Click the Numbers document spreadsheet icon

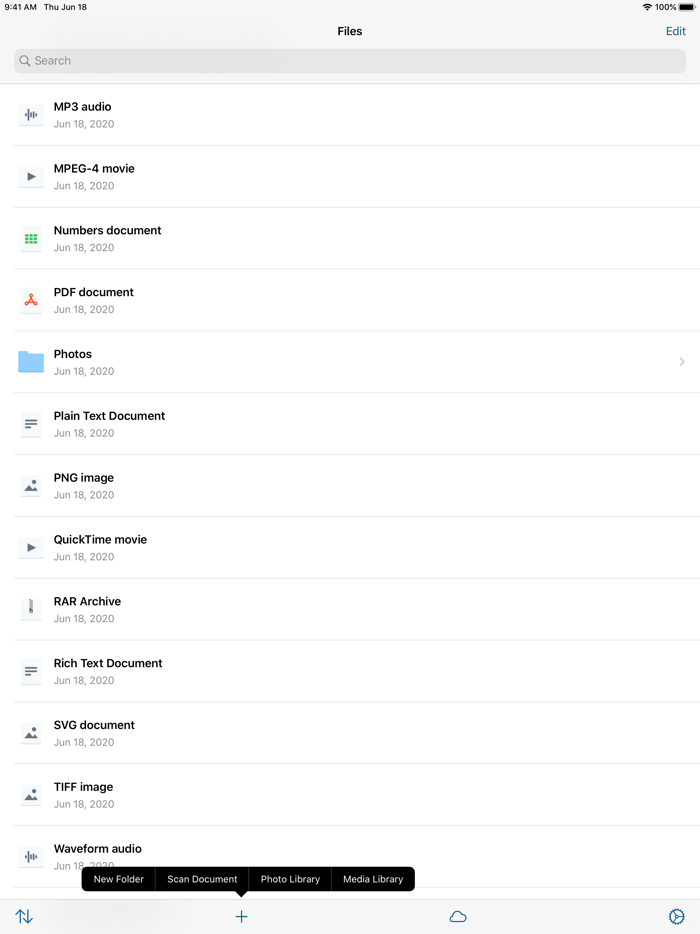click(30, 238)
